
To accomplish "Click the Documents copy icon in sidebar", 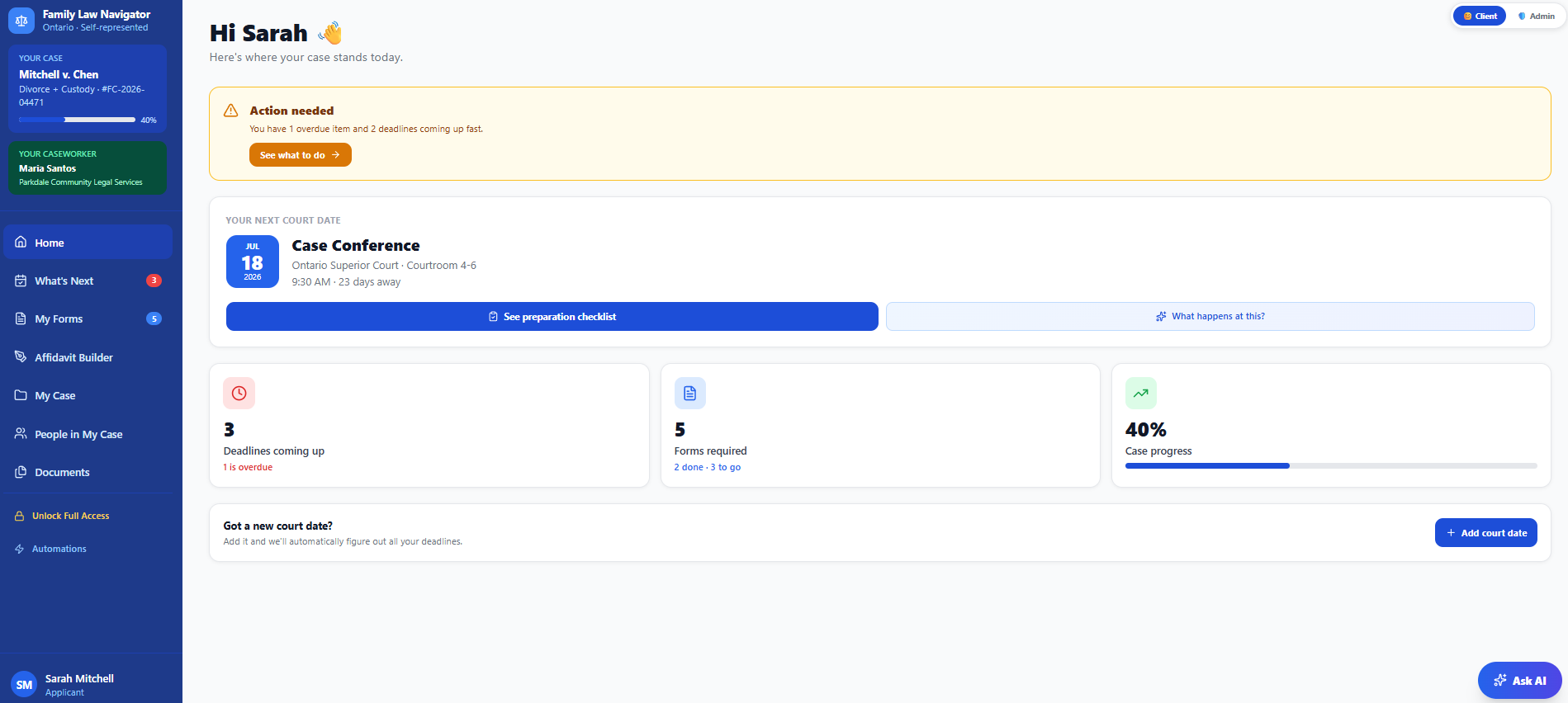I will pyautogui.click(x=21, y=472).
